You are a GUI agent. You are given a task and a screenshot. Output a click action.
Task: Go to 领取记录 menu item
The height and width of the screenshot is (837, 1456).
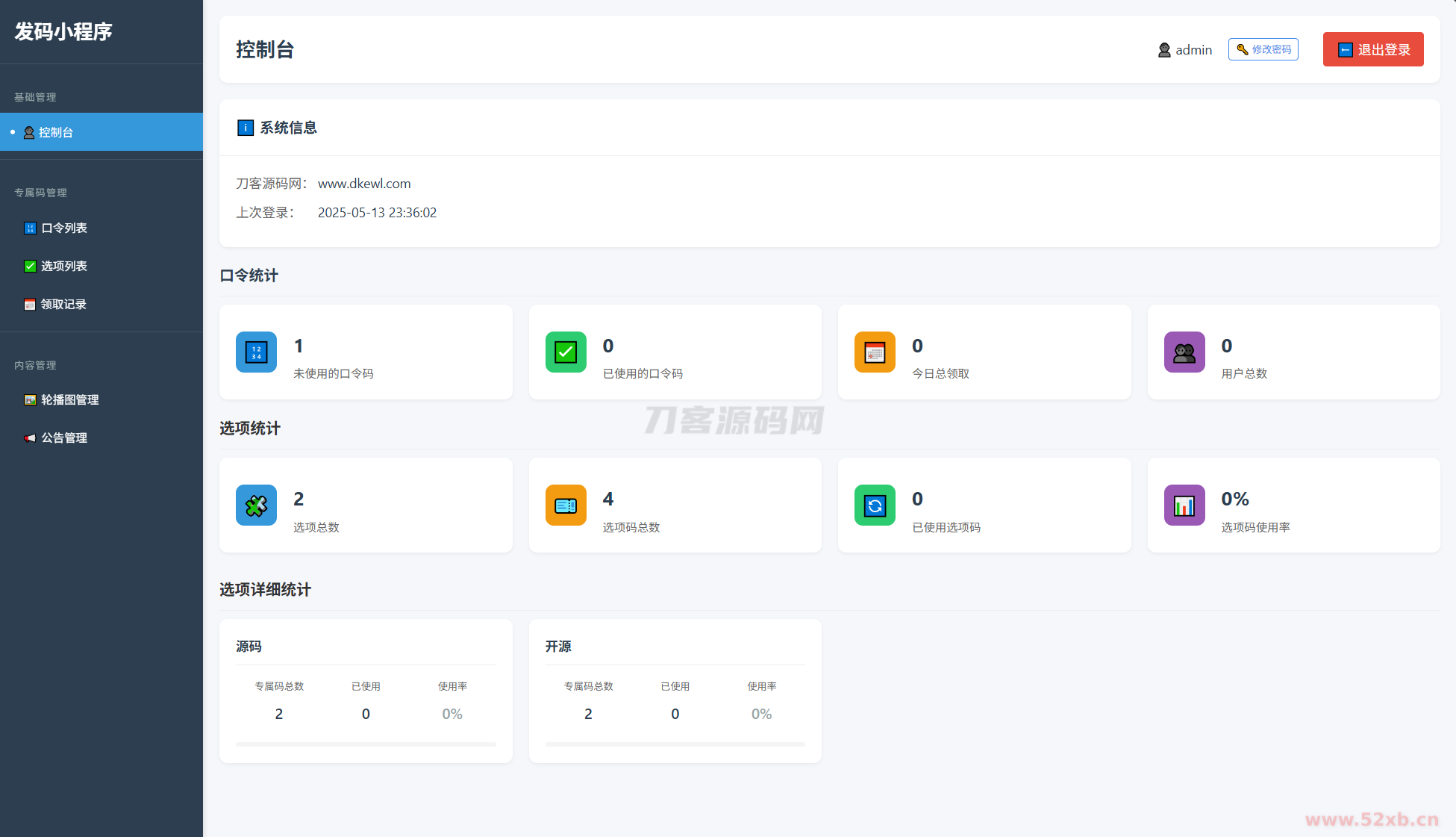63,304
